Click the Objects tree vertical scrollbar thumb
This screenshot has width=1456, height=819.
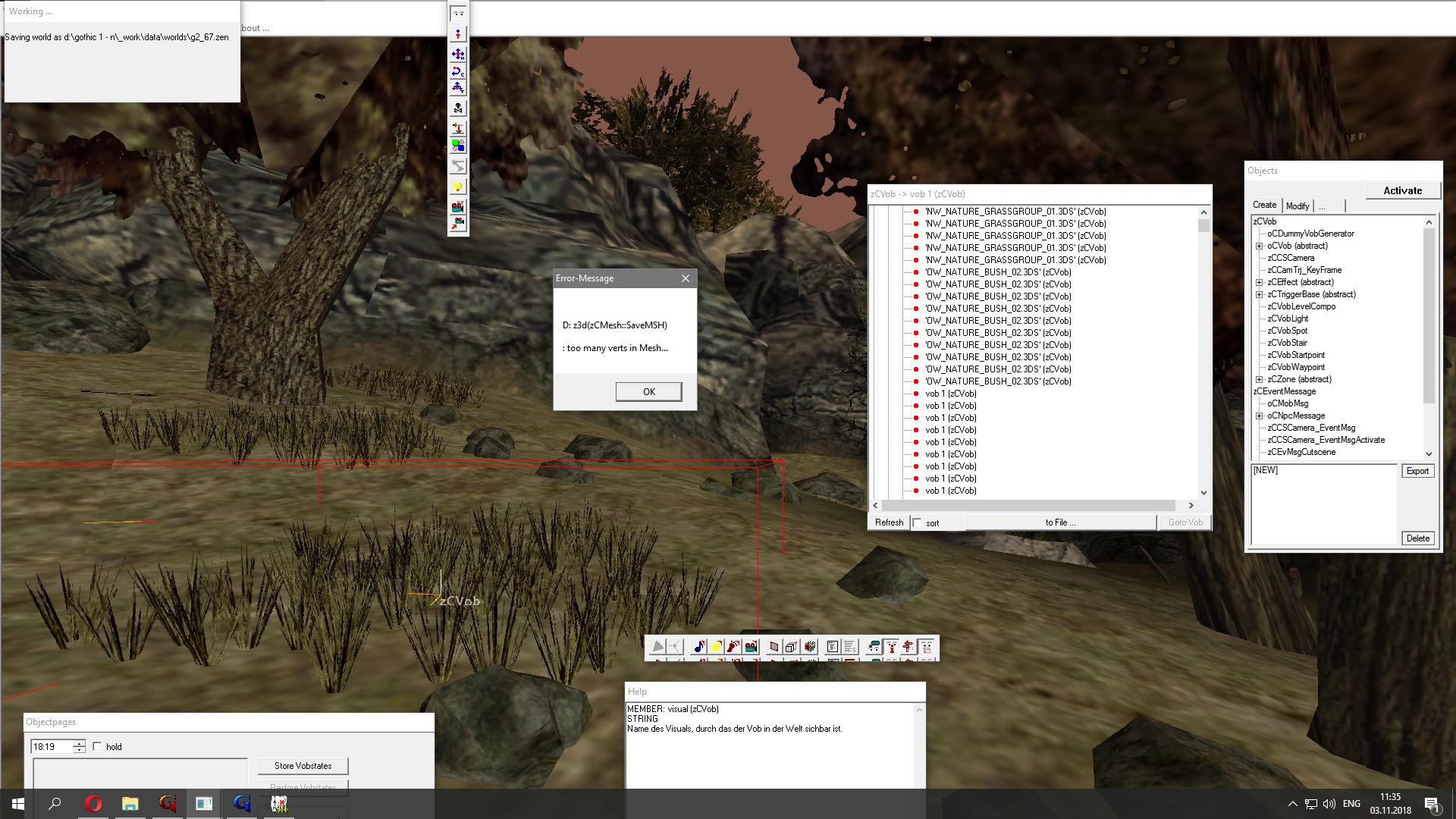pos(1429,315)
